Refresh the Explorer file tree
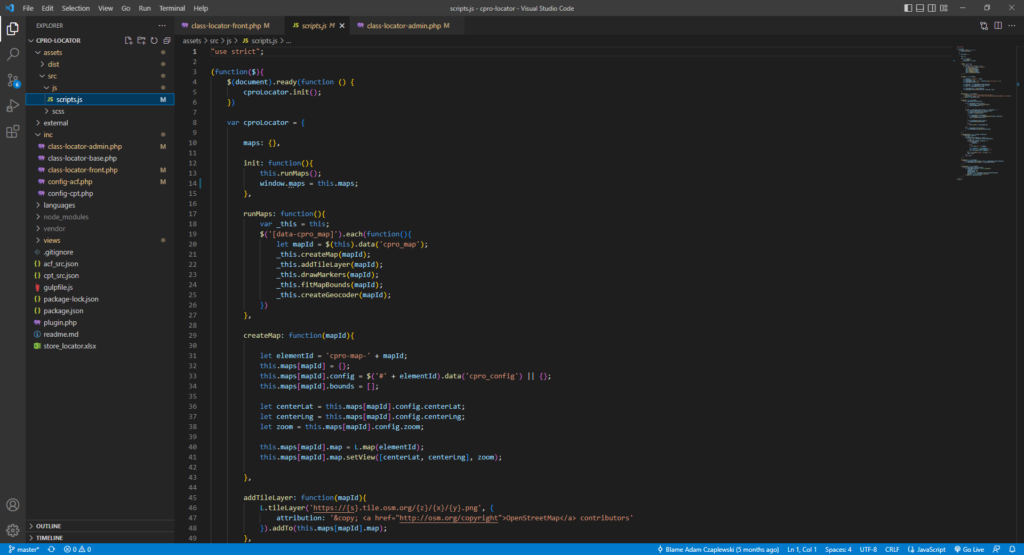Screen dimensions: 1024x555 click(154, 40)
